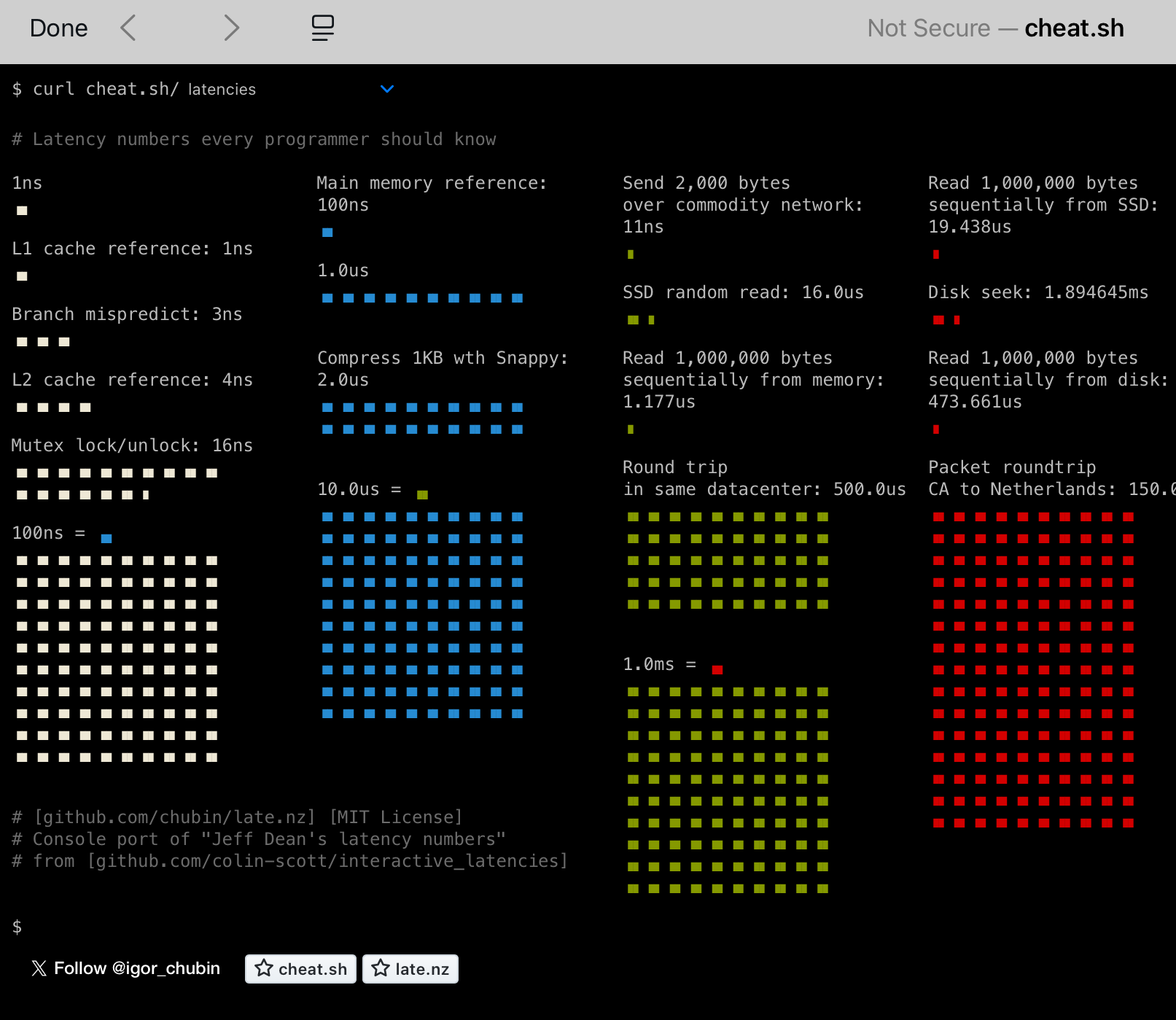Click 'Packet roundtrip' text
The height and width of the screenshot is (1020, 1176).
tap(1012, 467)
